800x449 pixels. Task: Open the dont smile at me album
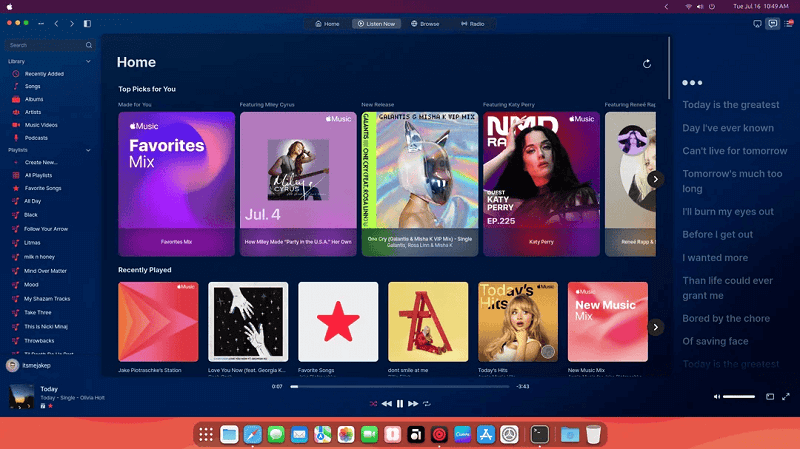[428, 322]
